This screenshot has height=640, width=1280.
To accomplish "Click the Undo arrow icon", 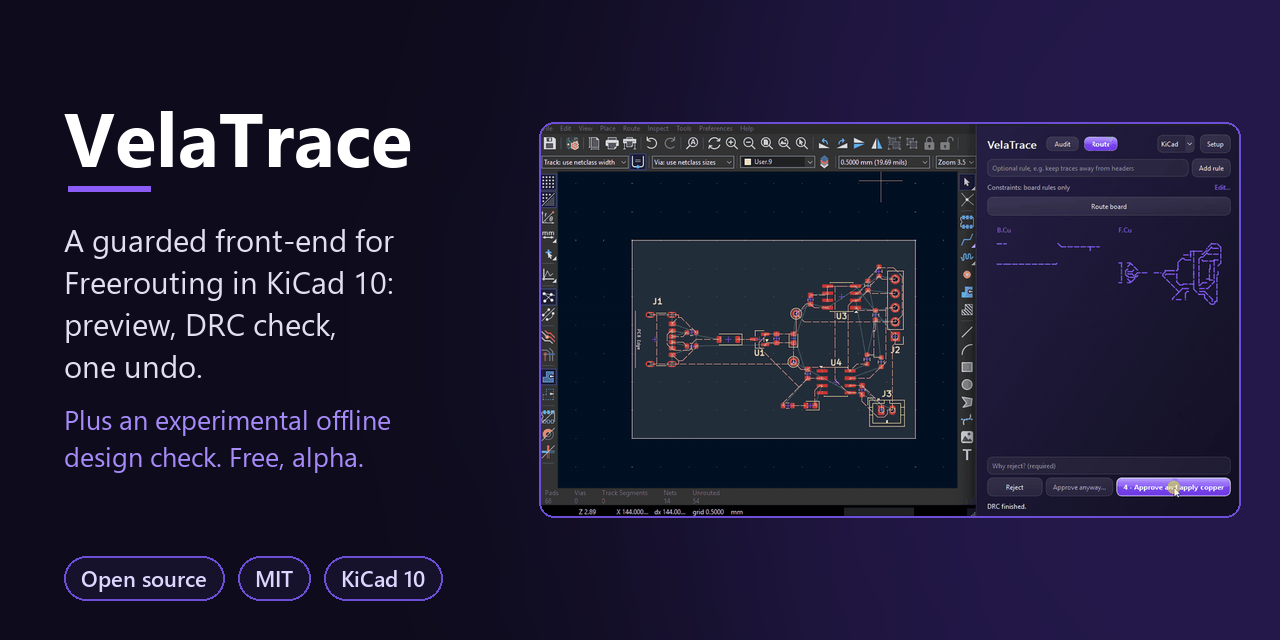I will click(651, 143).
